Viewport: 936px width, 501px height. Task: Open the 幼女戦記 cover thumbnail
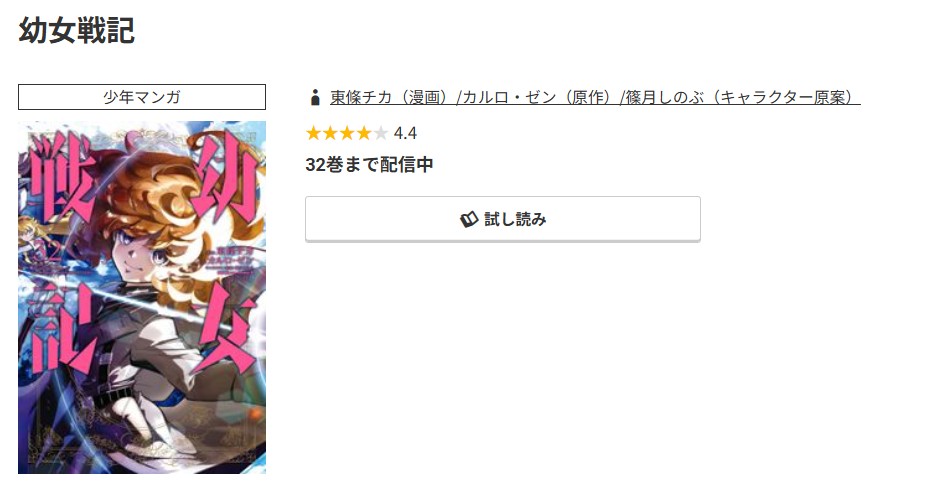click(142, 297)
